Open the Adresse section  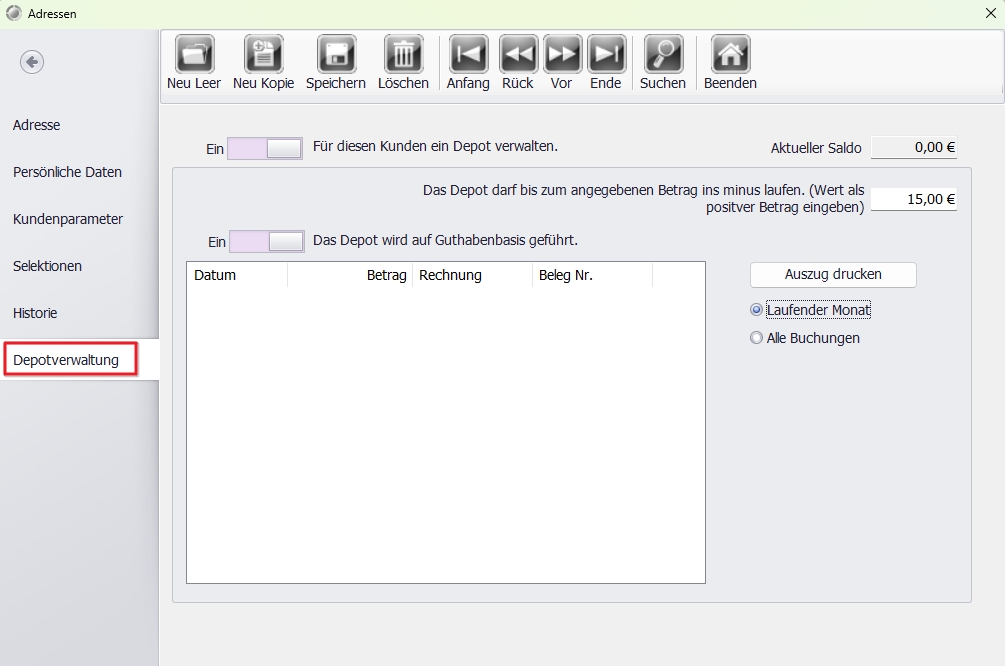coord(37,125)
